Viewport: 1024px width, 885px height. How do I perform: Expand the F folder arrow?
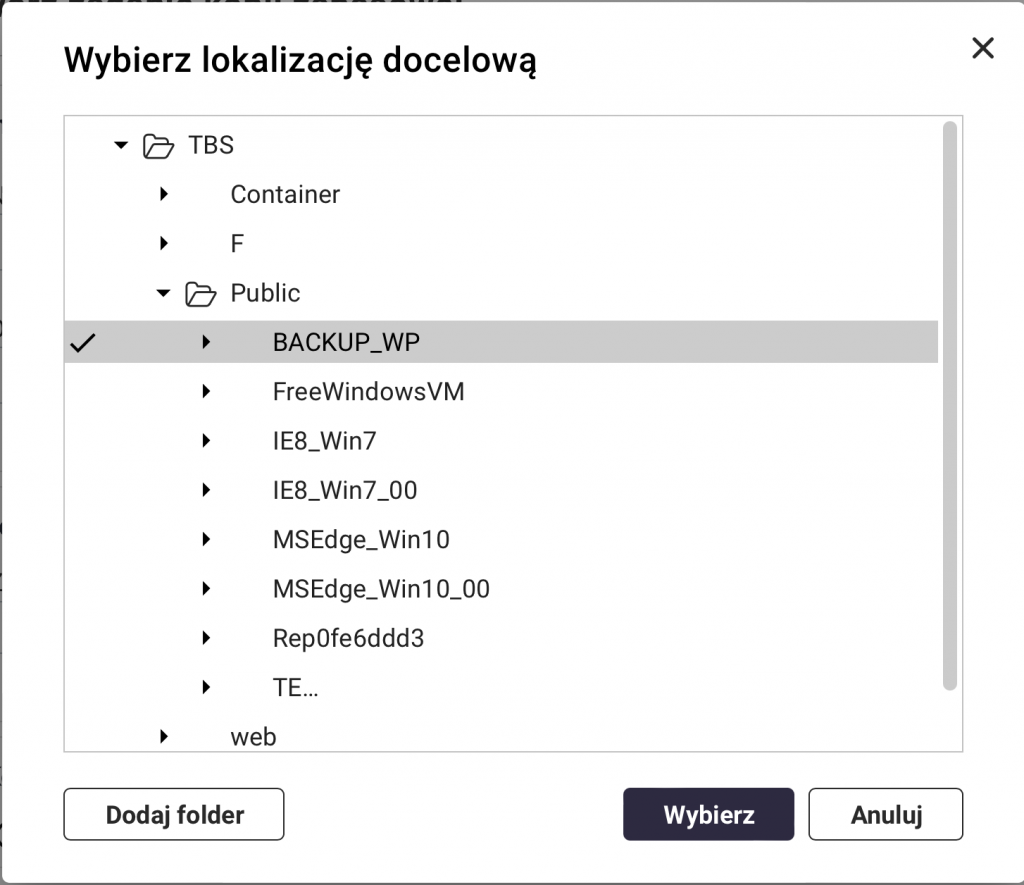pyautogui.click(x=164, y=244)
